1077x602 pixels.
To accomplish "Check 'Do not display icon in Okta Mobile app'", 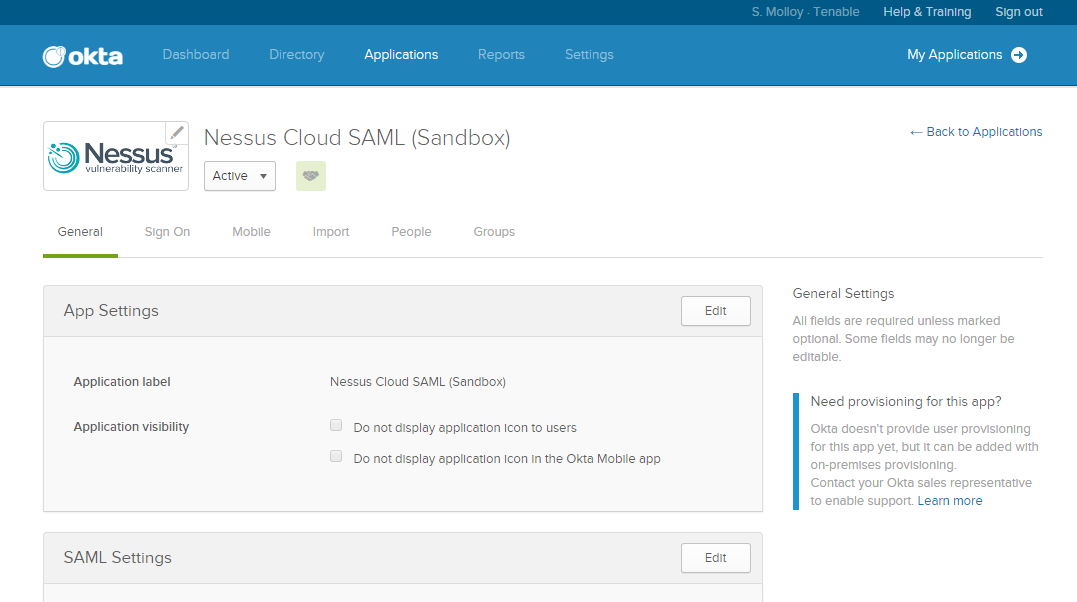I will 336,456.
